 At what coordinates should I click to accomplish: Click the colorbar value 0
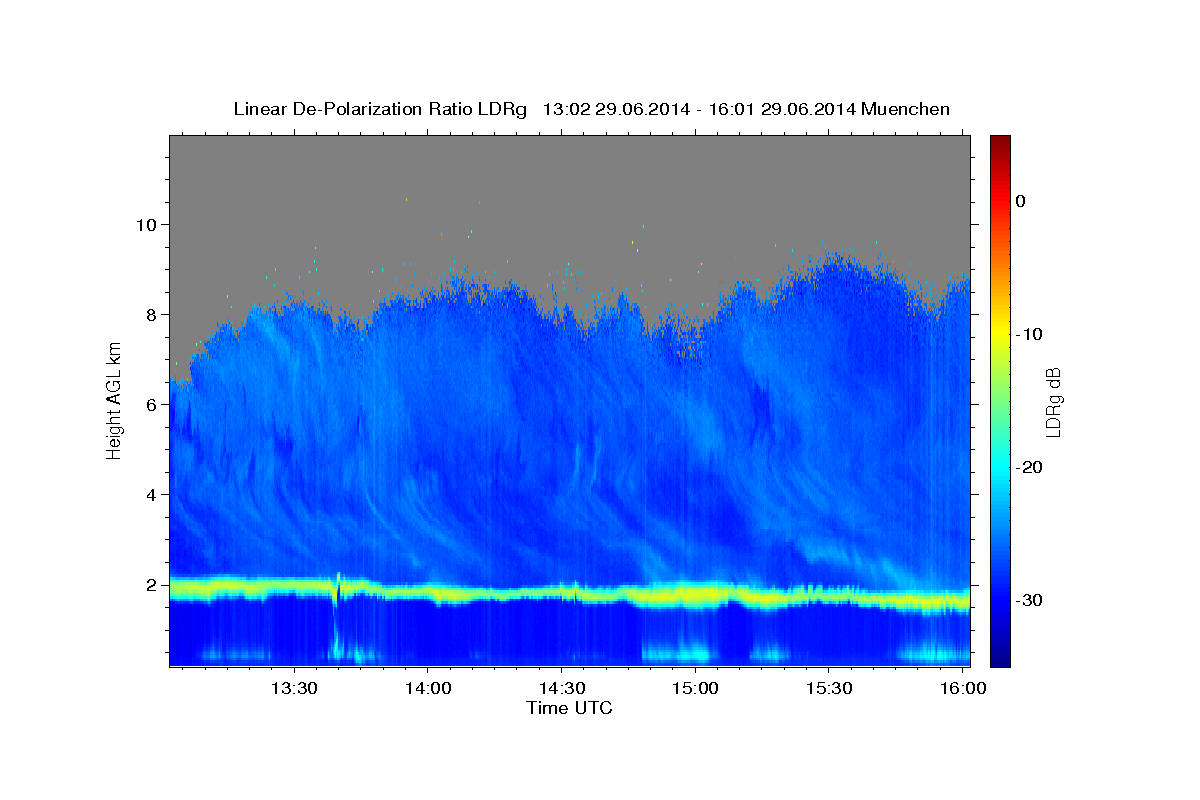[1021, 201]
